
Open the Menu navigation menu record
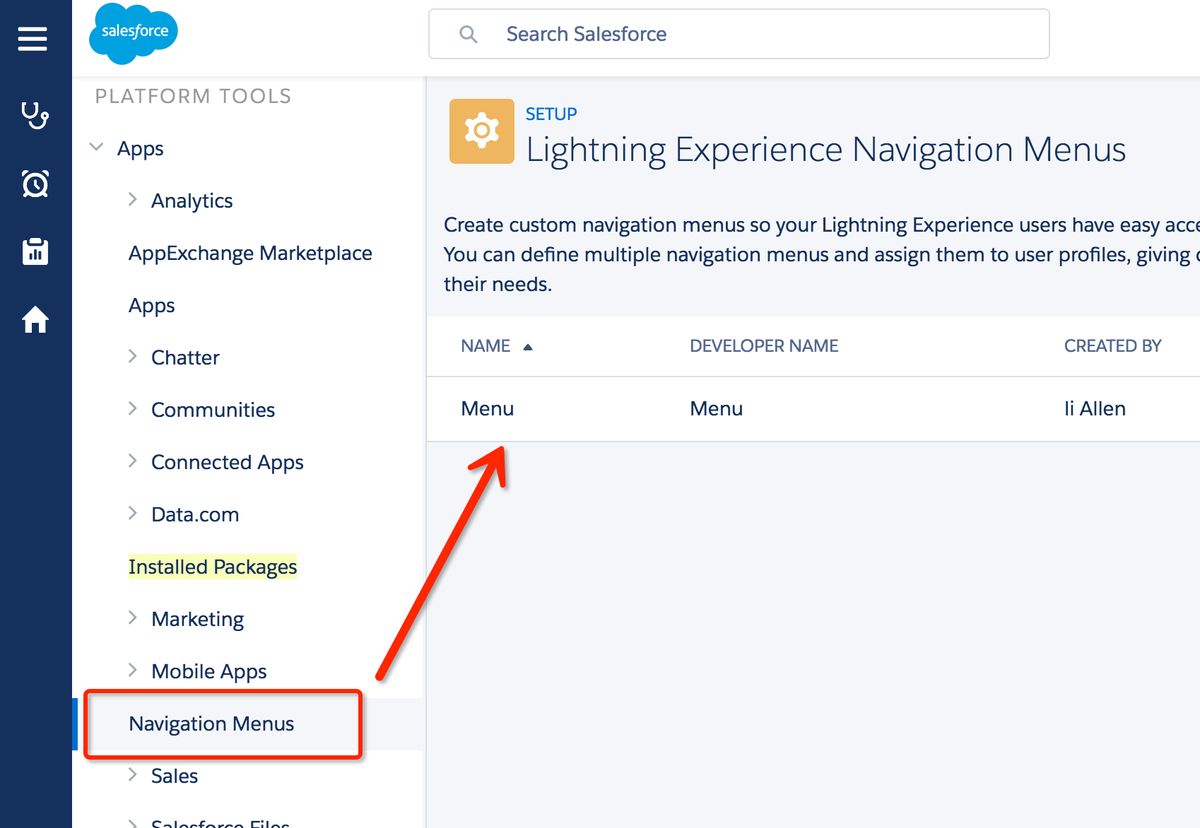487,408
